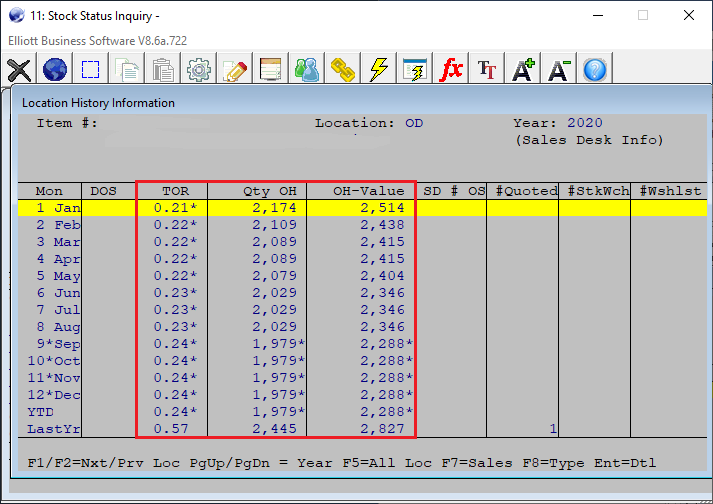Open the globe web toolbar icon
713x504 pixels.
pyautogui.click(x=55, y=70)
